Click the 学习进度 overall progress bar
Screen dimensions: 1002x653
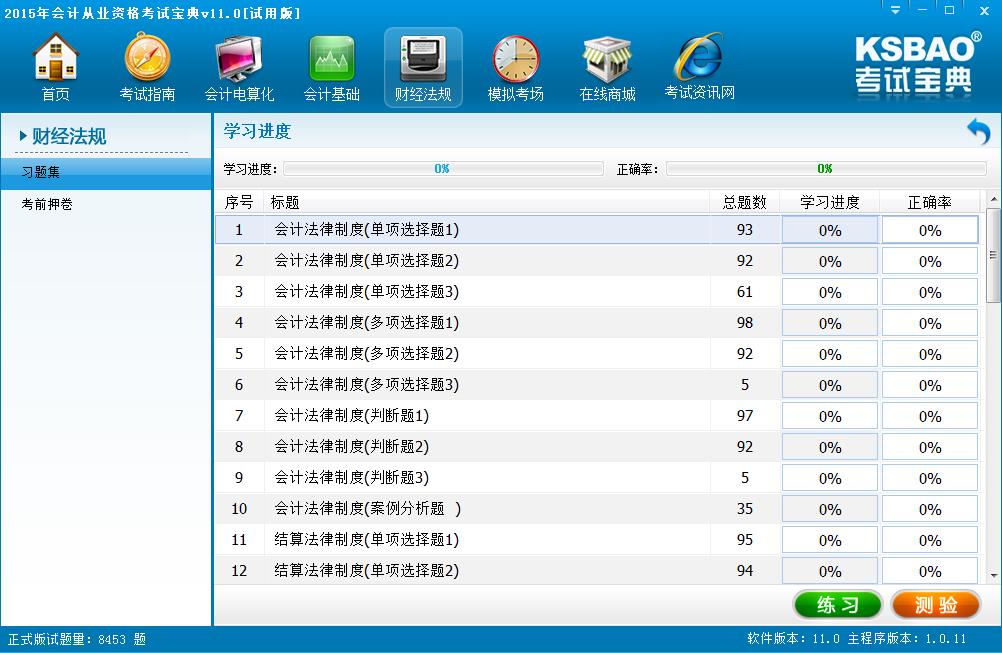click(441, 169)
